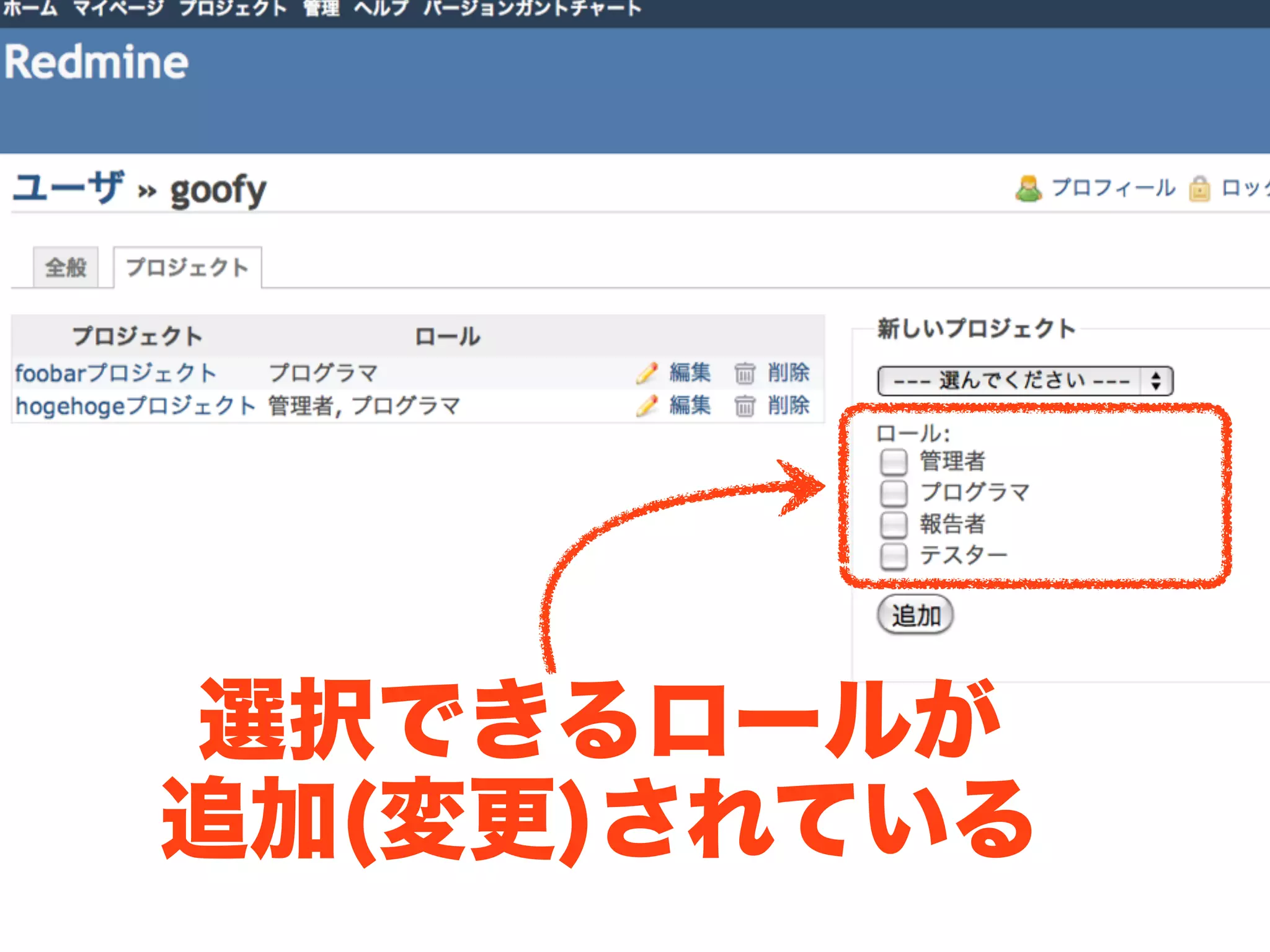Check the プログラマ role checkbox
Screen dimensions: 1270x952
(x=894, y=493)
